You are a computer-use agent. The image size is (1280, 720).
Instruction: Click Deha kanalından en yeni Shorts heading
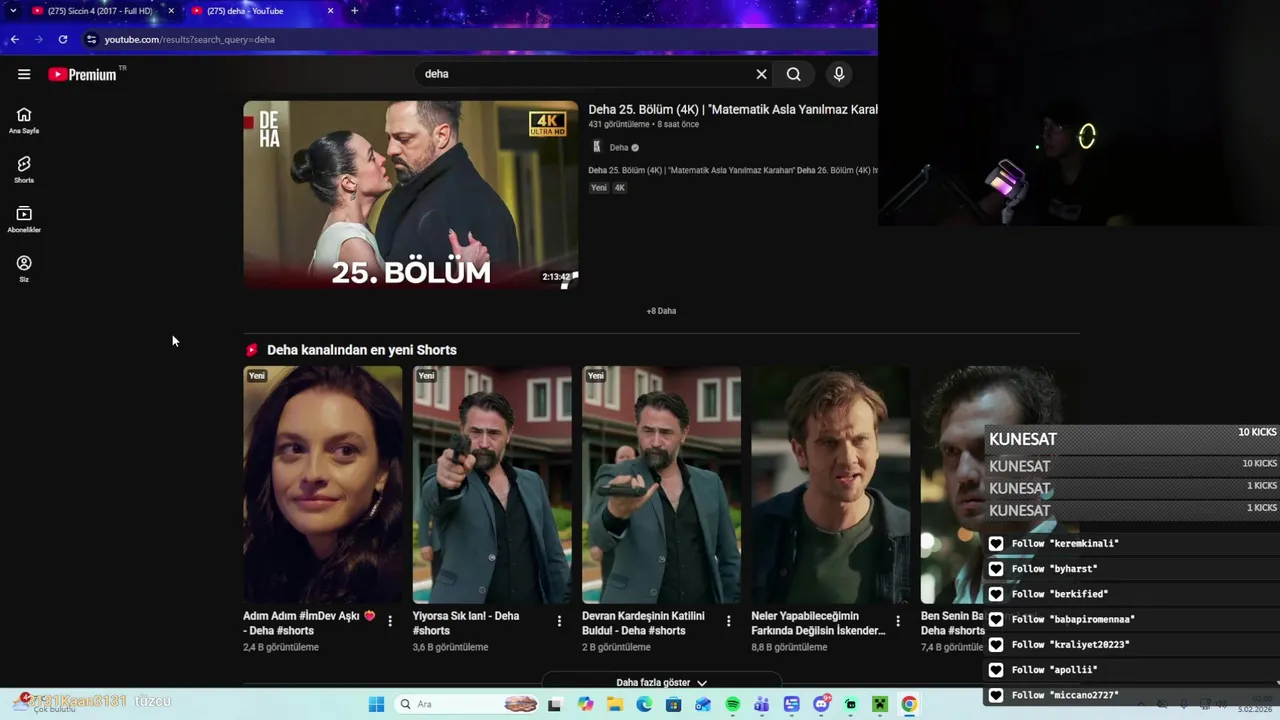[x=361, y=350]
